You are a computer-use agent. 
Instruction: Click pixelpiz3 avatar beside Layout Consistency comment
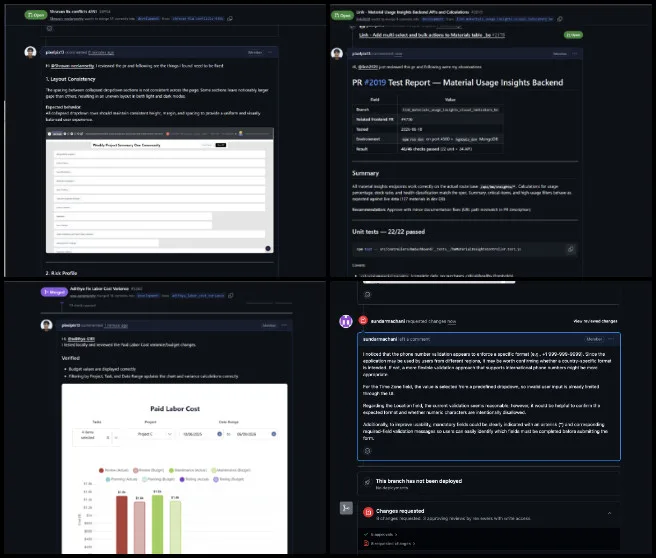tap(30, 52)
